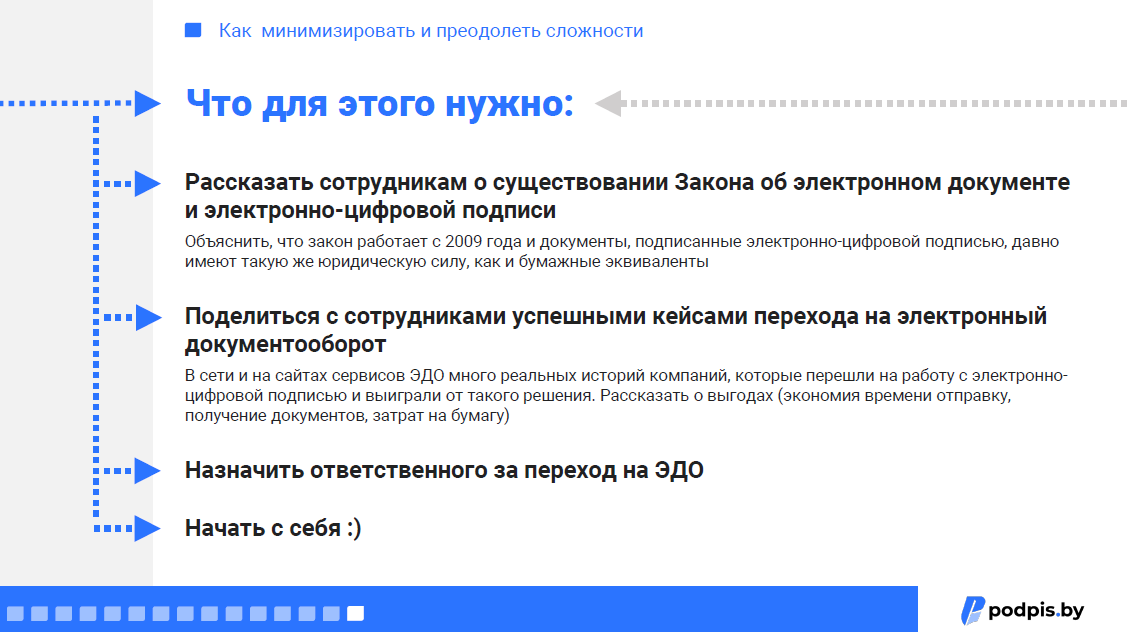Screen dimensions: 1127x632
Task: Click the heading "Что для этого нужно:"
Action: click(380, 103)
